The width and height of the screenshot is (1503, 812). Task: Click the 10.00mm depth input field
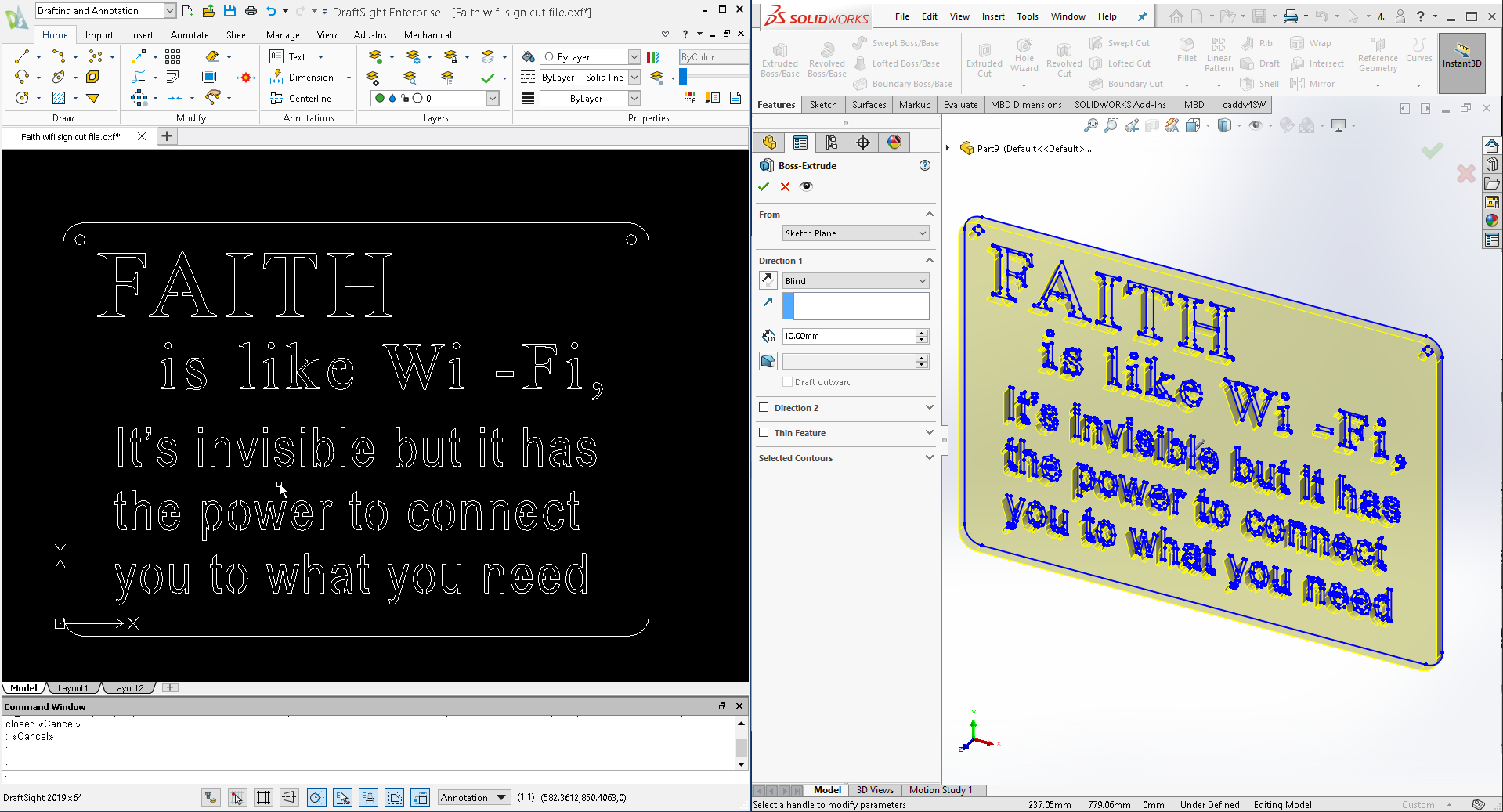848,336
